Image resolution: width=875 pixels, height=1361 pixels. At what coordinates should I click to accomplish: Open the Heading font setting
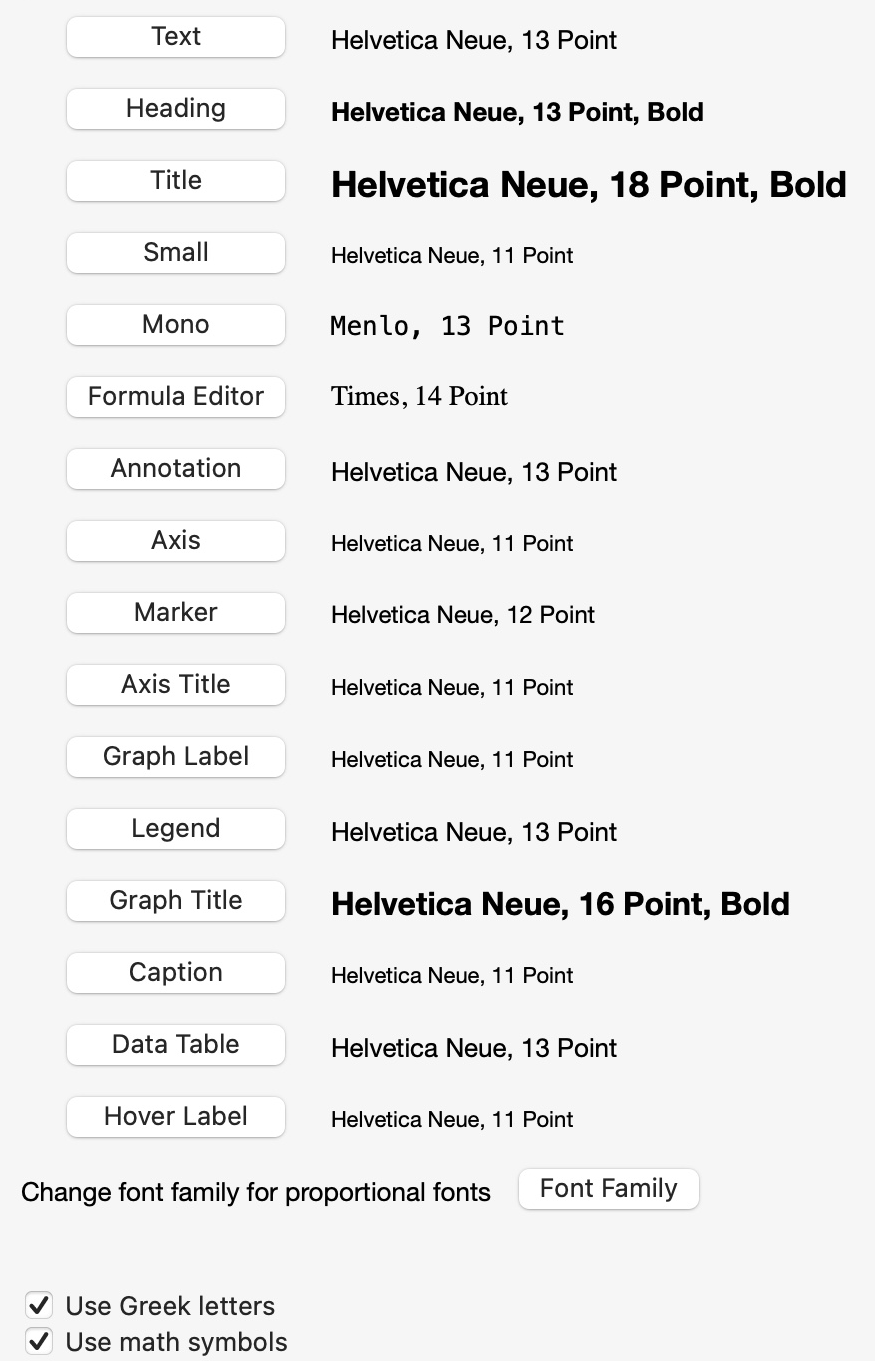coord(176,109)
